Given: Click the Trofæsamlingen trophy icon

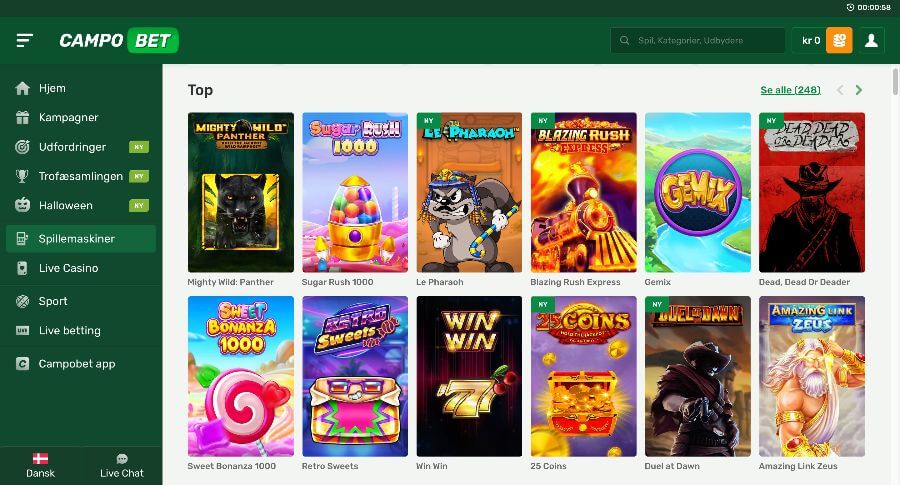Looking at the screenshot, I should [23, 176].
